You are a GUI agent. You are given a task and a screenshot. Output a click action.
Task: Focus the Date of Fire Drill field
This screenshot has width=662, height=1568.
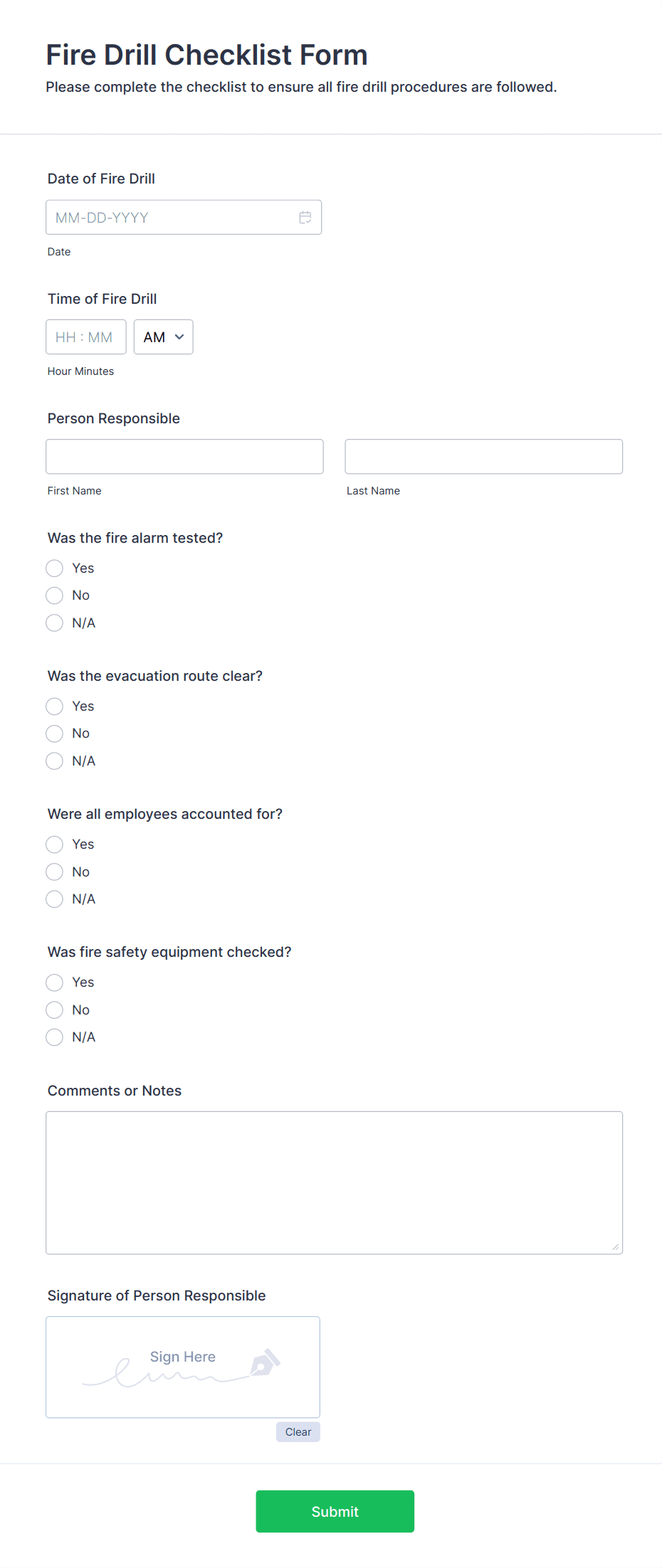(x=171, y=218)
